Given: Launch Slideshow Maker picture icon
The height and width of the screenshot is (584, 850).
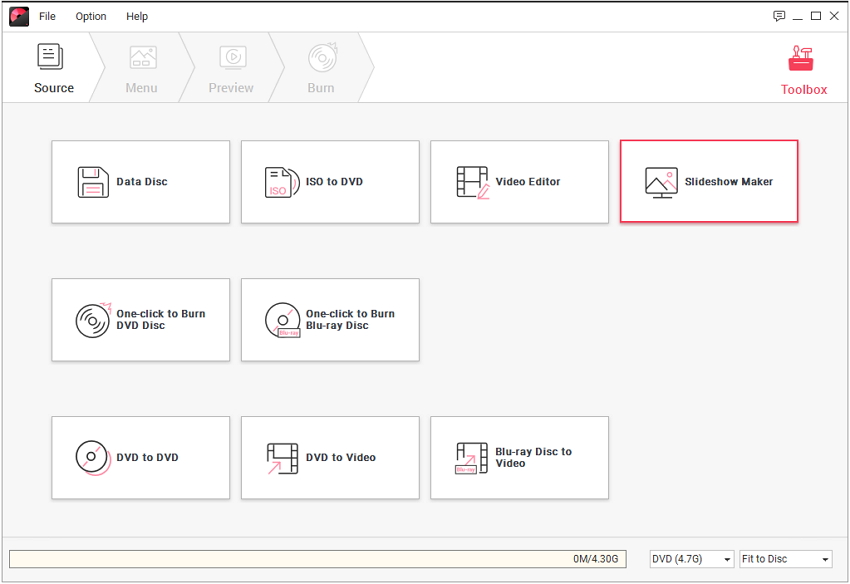Looking at the screenshot, I should (661, 182).
